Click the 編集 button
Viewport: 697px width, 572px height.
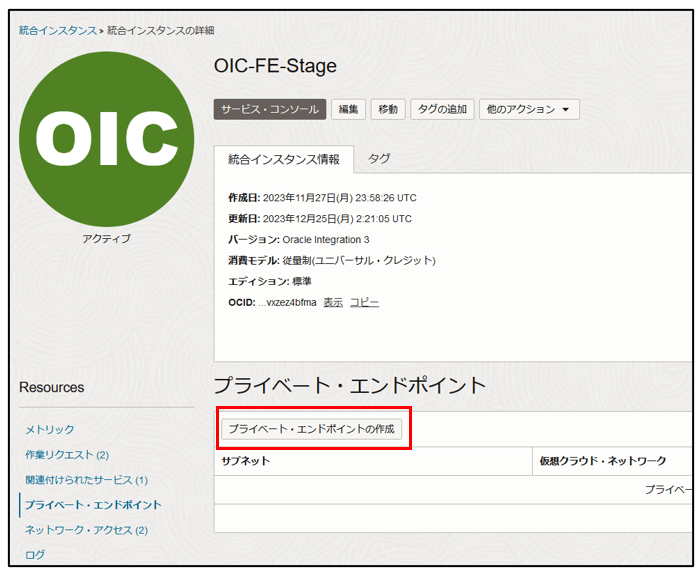tap(348, 109)
